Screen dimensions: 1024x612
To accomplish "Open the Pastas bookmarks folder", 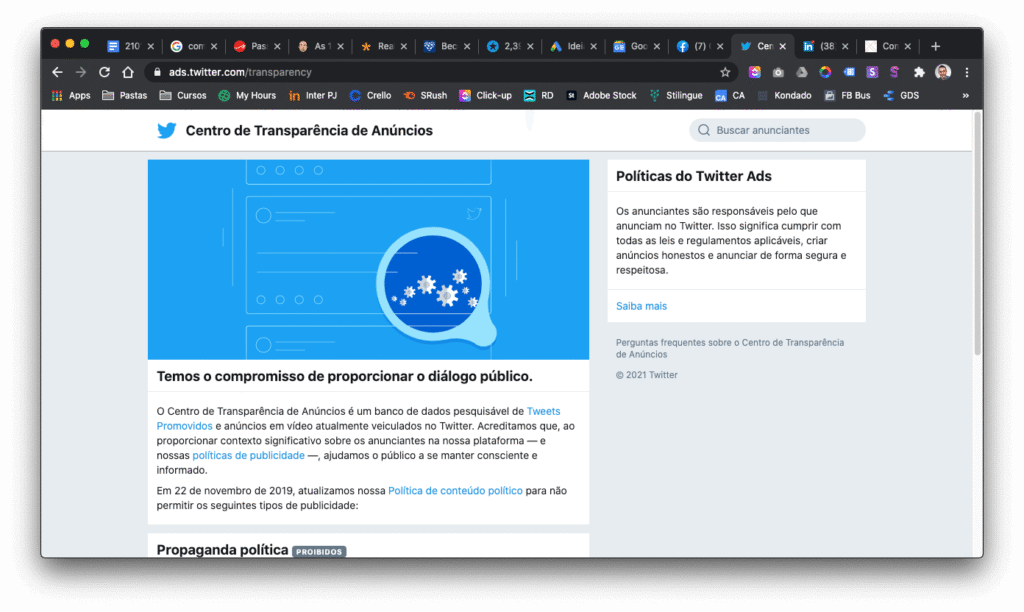I will pos(125,95).
